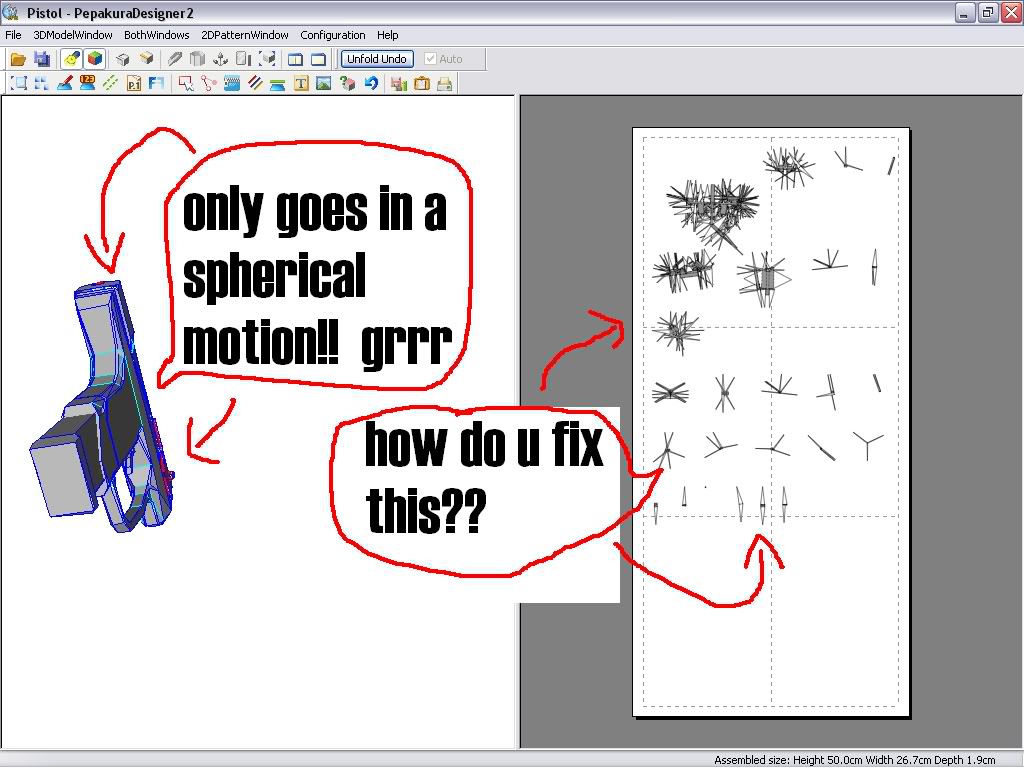Click the diagonal striped lines icon

tap(255, 84)
